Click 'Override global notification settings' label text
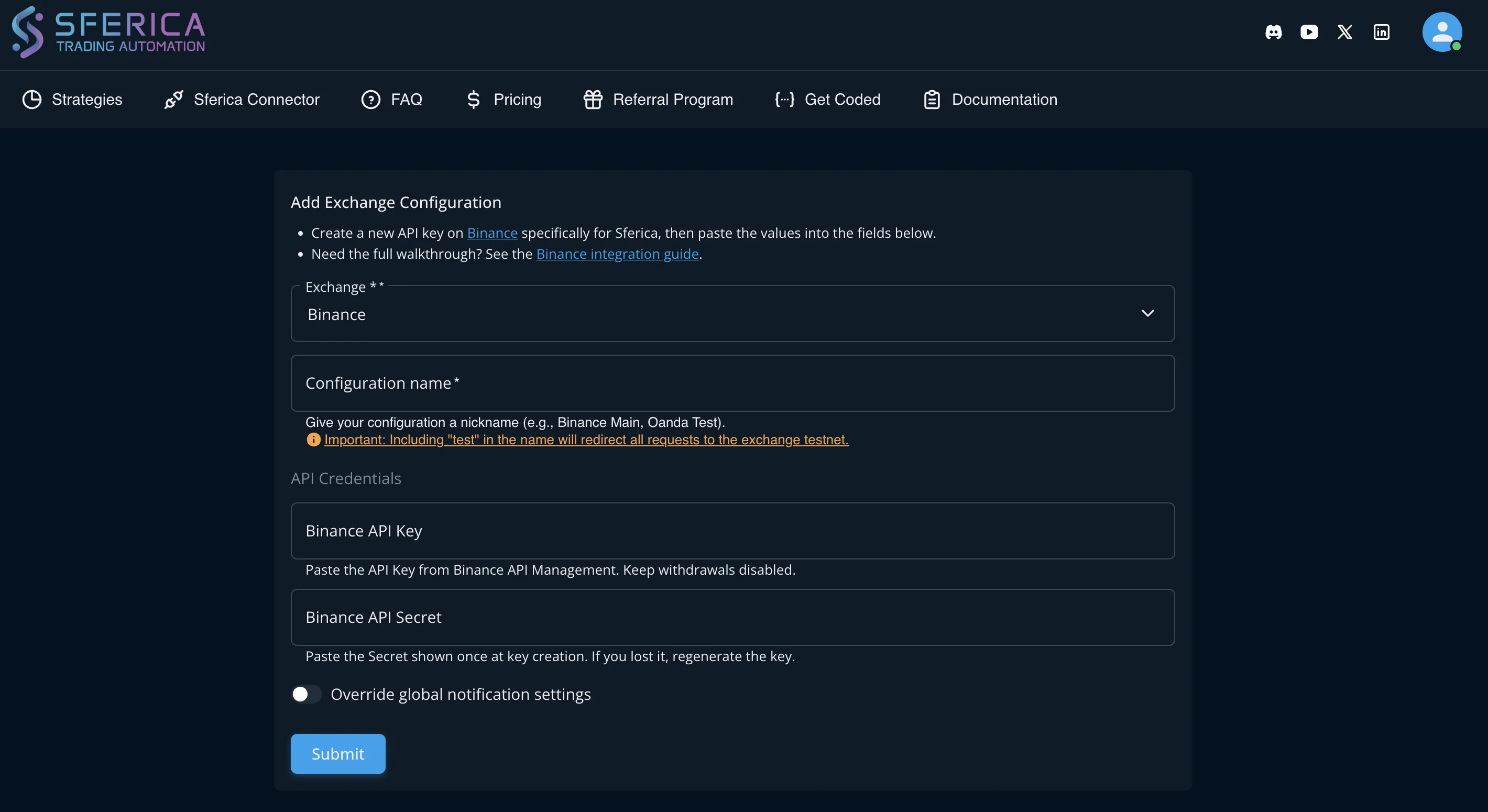Screen dimensions: 1488x812 click(x=461, y=694)
